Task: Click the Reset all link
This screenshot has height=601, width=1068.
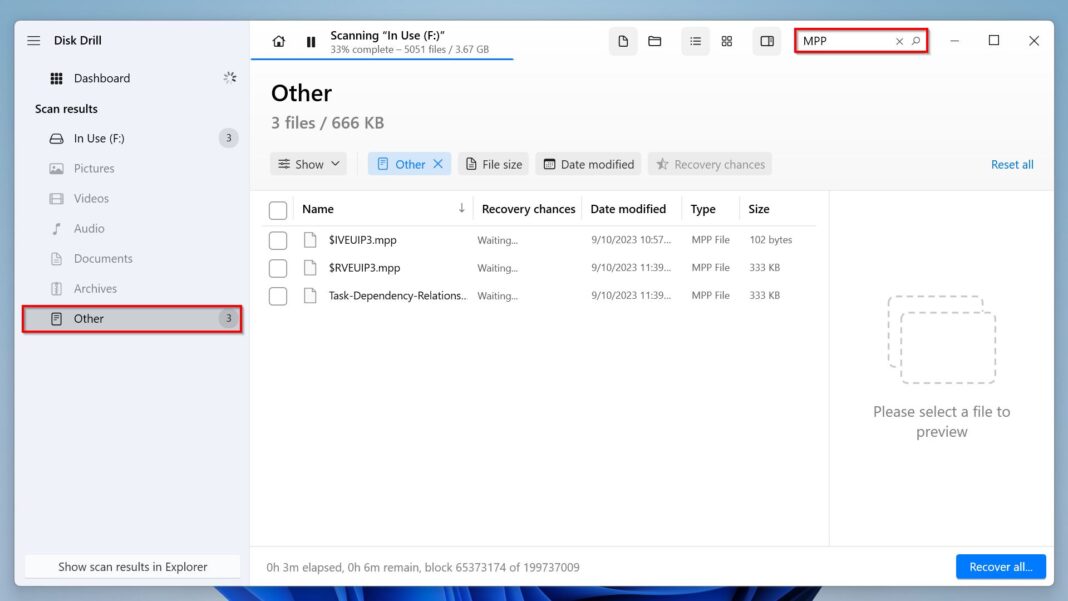Action: coord(1012,163)
